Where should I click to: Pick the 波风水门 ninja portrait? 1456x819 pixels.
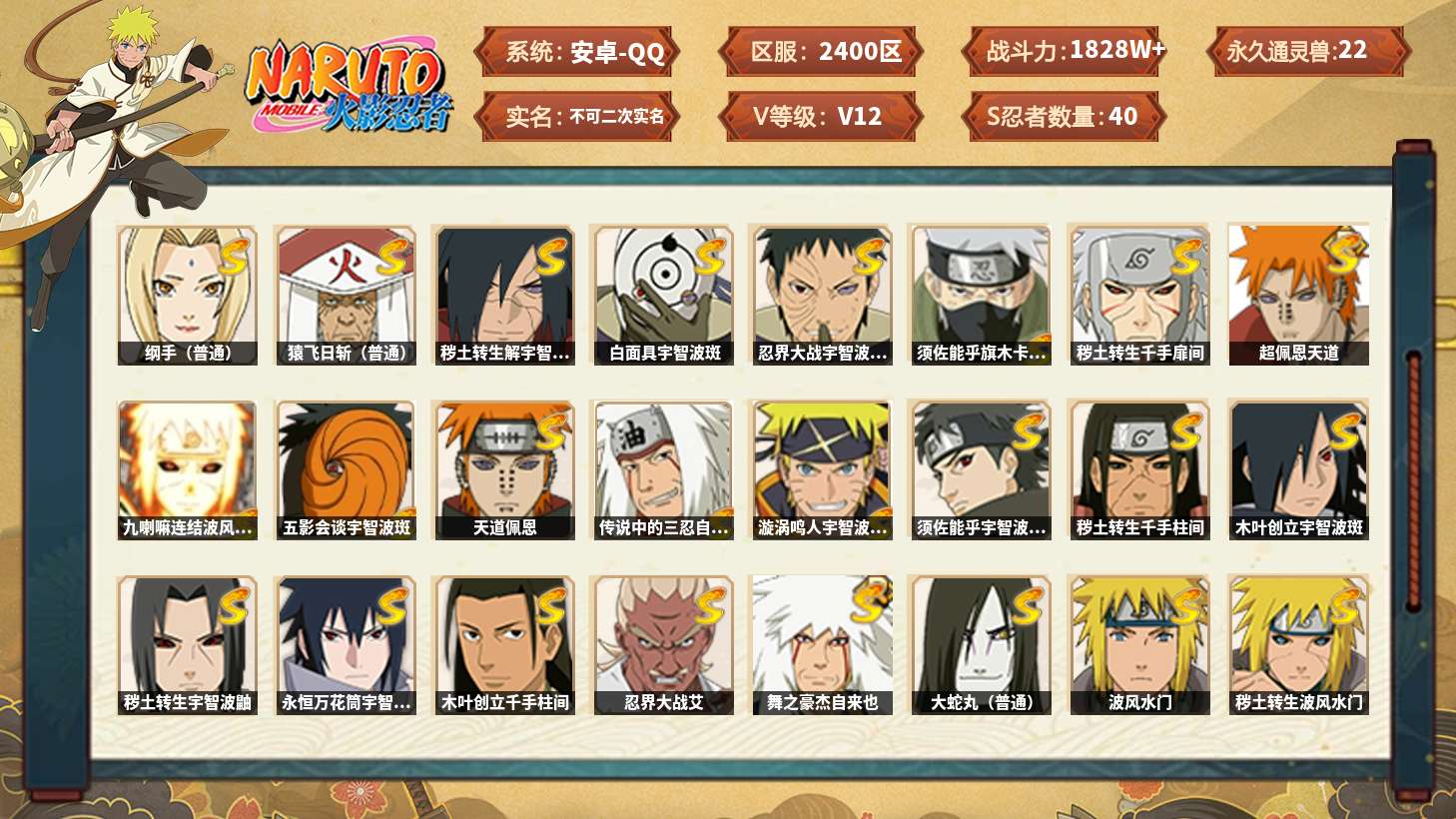point(1139,645)
